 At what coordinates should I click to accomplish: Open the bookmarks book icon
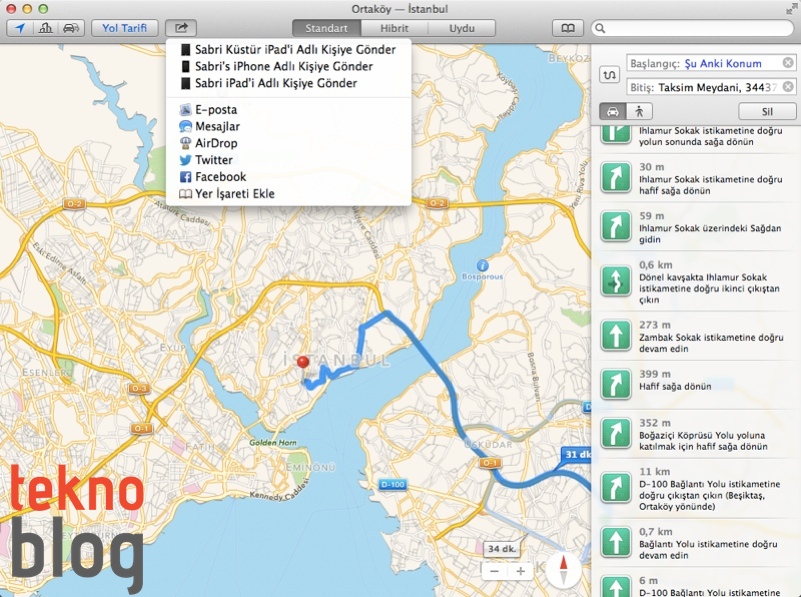pyautogui.click(x=567, y=29)
